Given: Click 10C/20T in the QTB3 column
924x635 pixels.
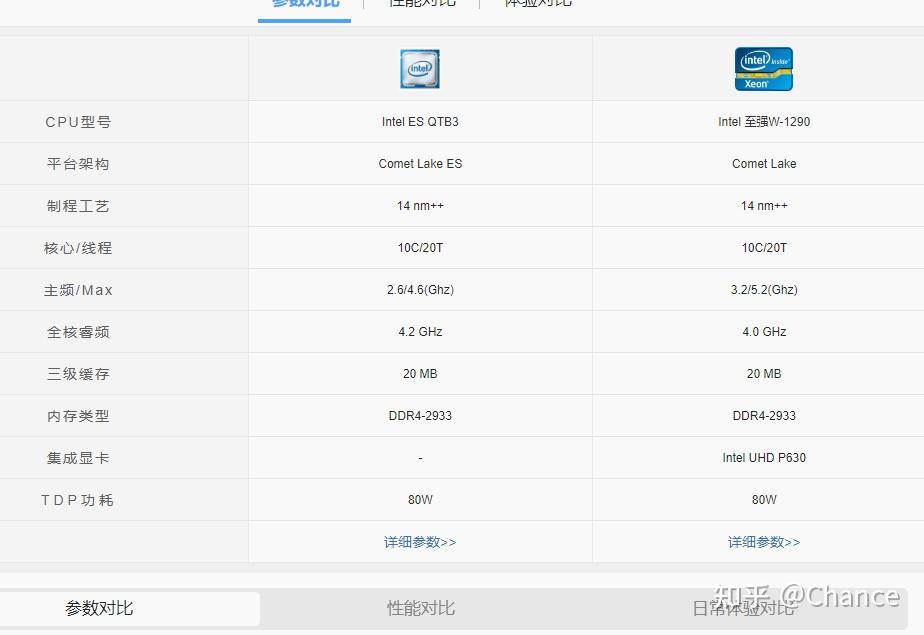Looking at the screenshot, I should (x=420, y=248).
